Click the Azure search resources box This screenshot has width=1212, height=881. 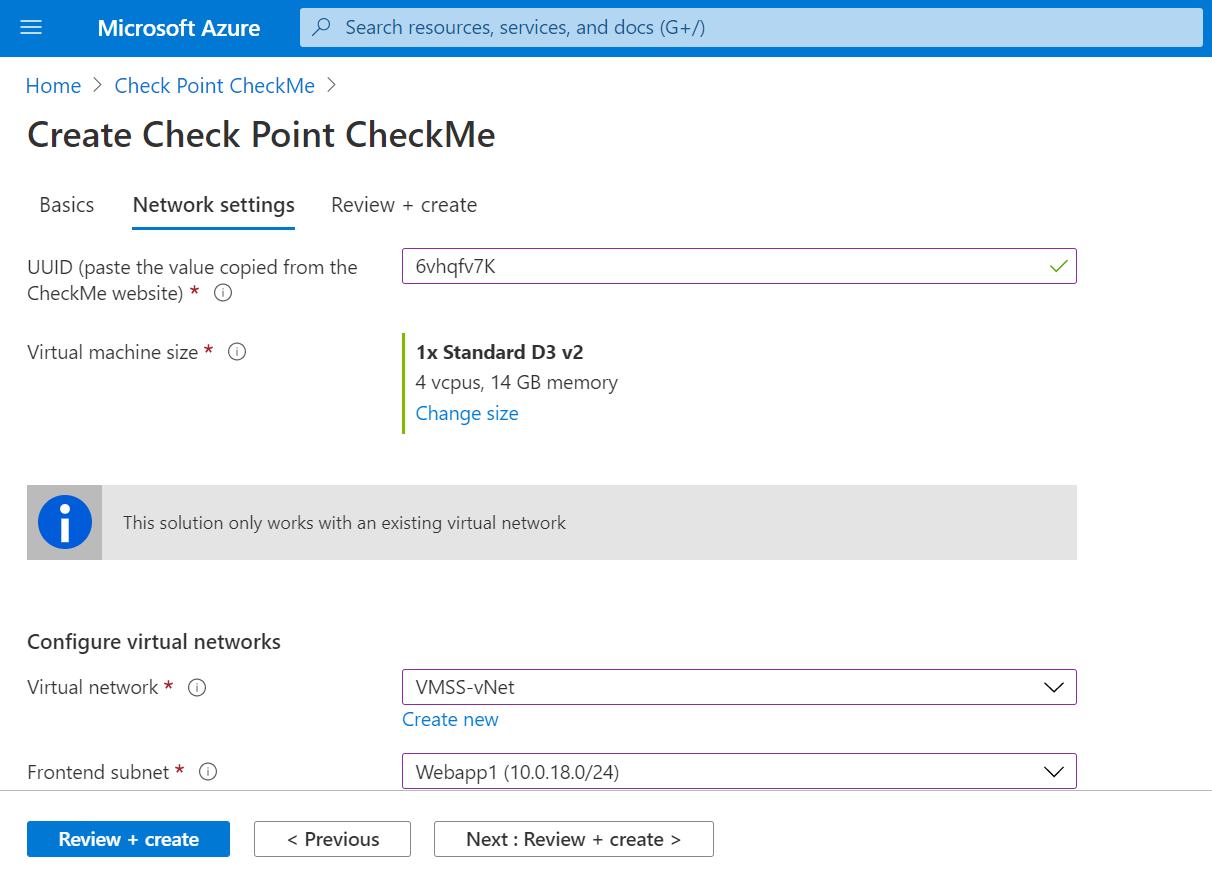point(751,28)
